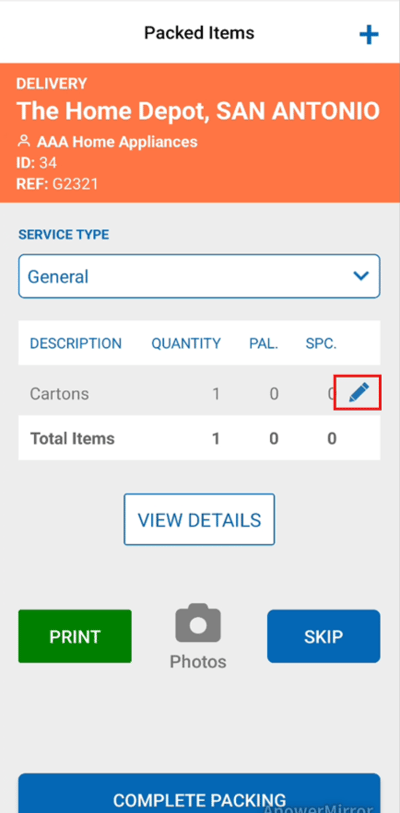Tap the Photos label under camera
This screenshot has height=813, width=400.
pyautogui.click(x=198, y=662)
